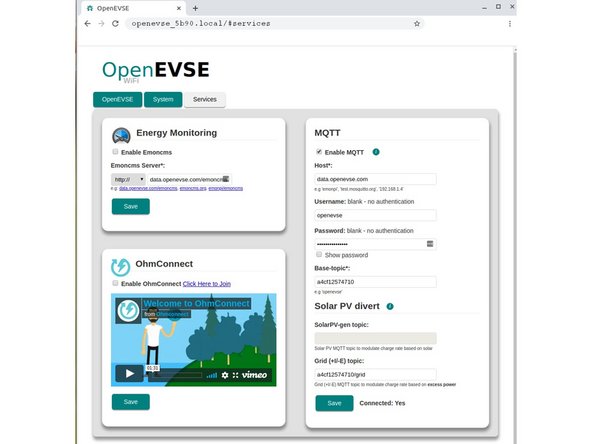Toggle fullscreen on the Vimeo video
The width and height of the screenshot is (592, 444).
click(x=236, y=375)
